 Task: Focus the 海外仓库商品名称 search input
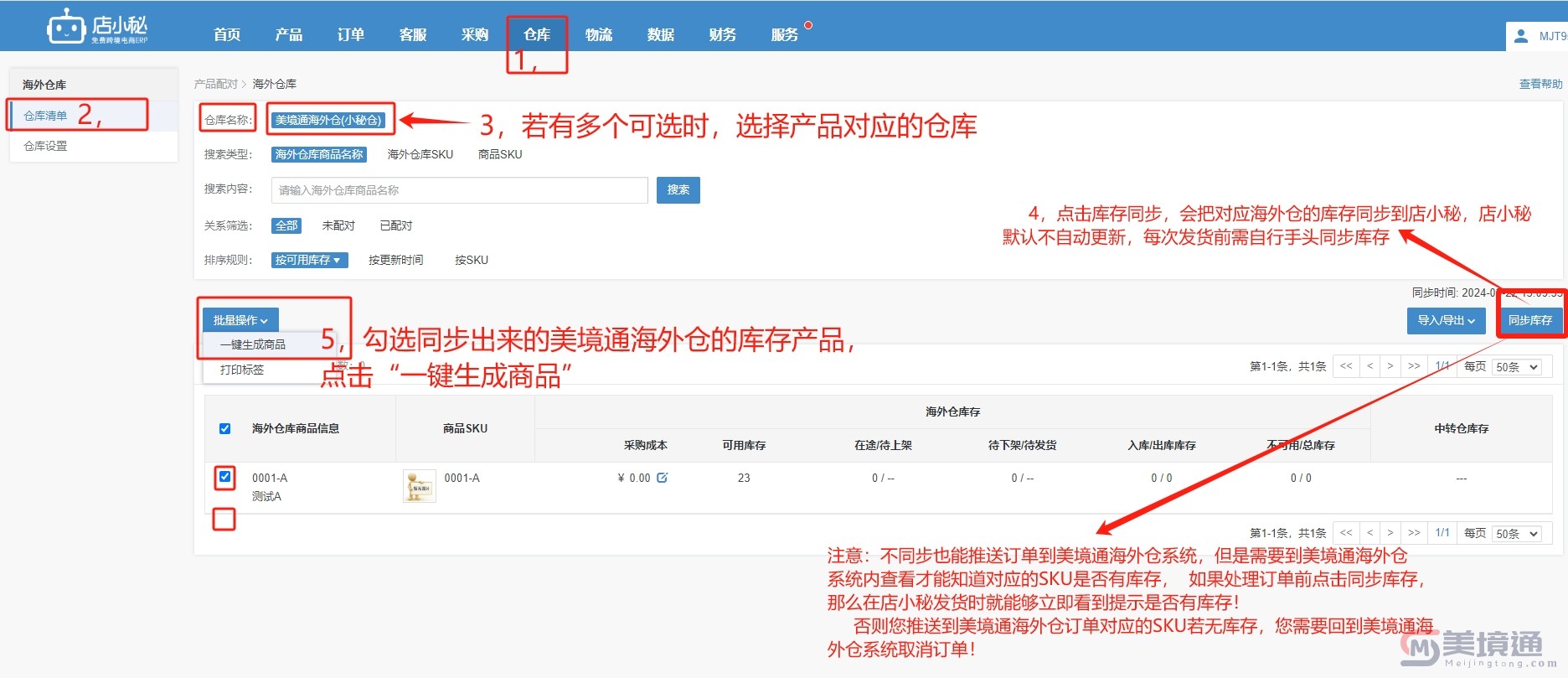pos(460,190)
